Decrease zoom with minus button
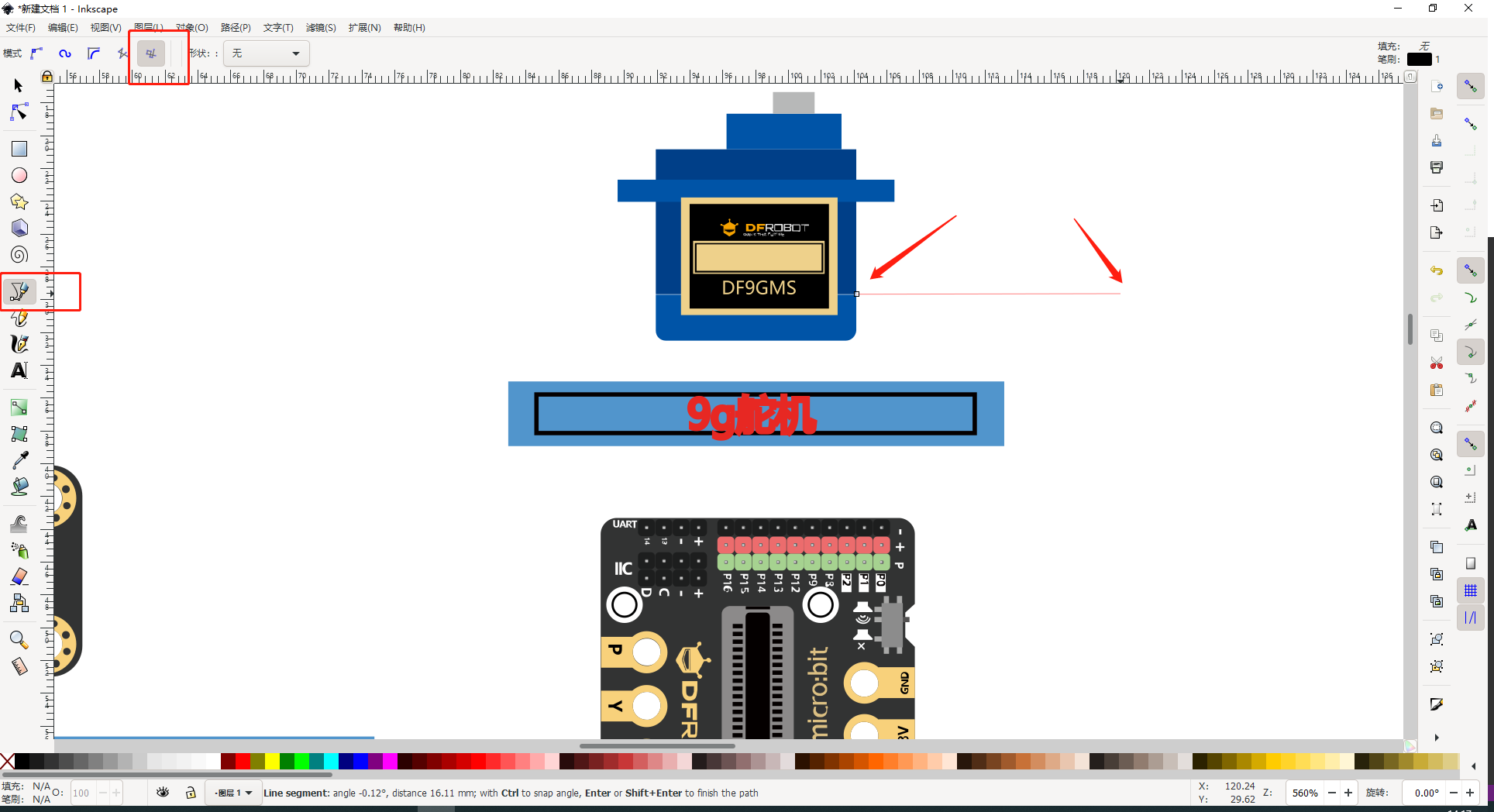The width and height of the screenshot is (1494, 812). click(x=1331, y=793)
